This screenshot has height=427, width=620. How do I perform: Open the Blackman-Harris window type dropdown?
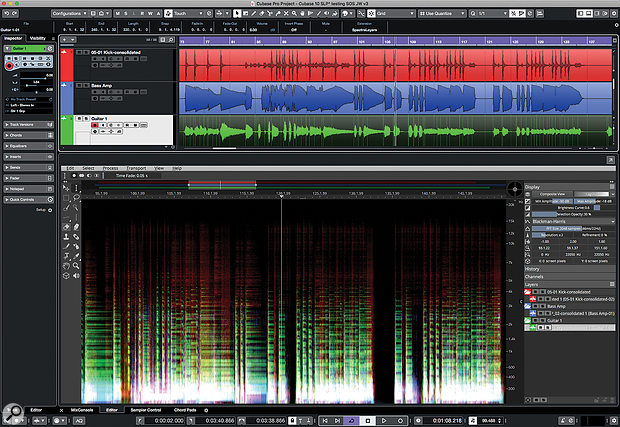point(574,221)
